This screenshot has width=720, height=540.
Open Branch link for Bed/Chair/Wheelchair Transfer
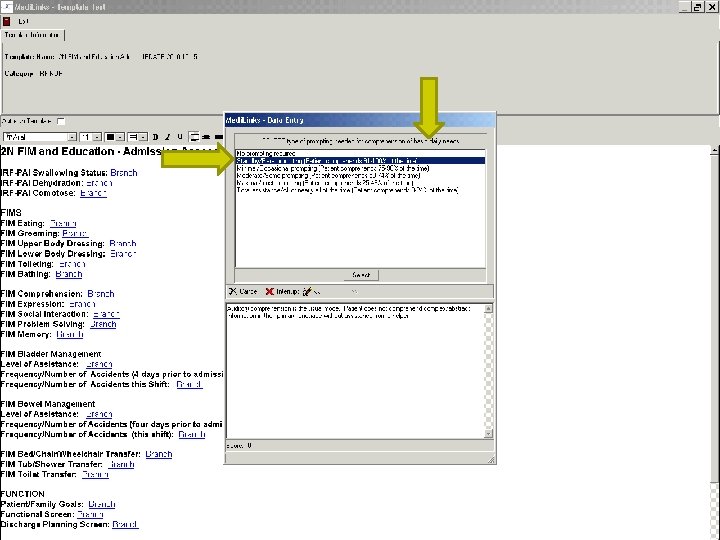click(x=158, y=454)
